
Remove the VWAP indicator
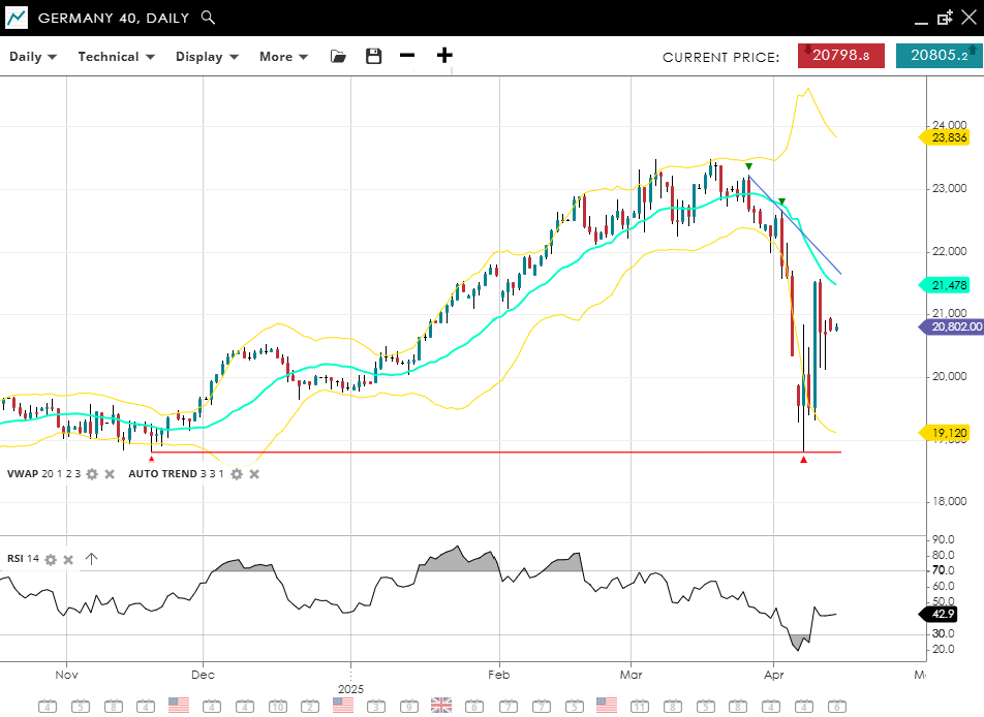109,473
